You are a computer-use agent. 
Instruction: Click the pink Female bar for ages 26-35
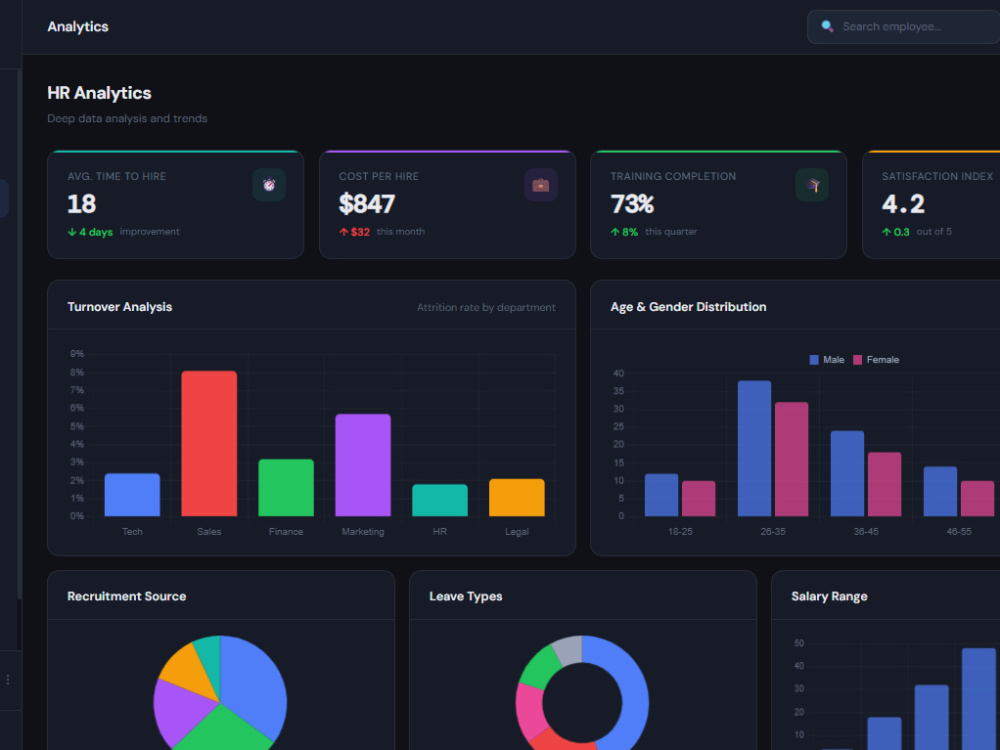[x=791, y=459]
